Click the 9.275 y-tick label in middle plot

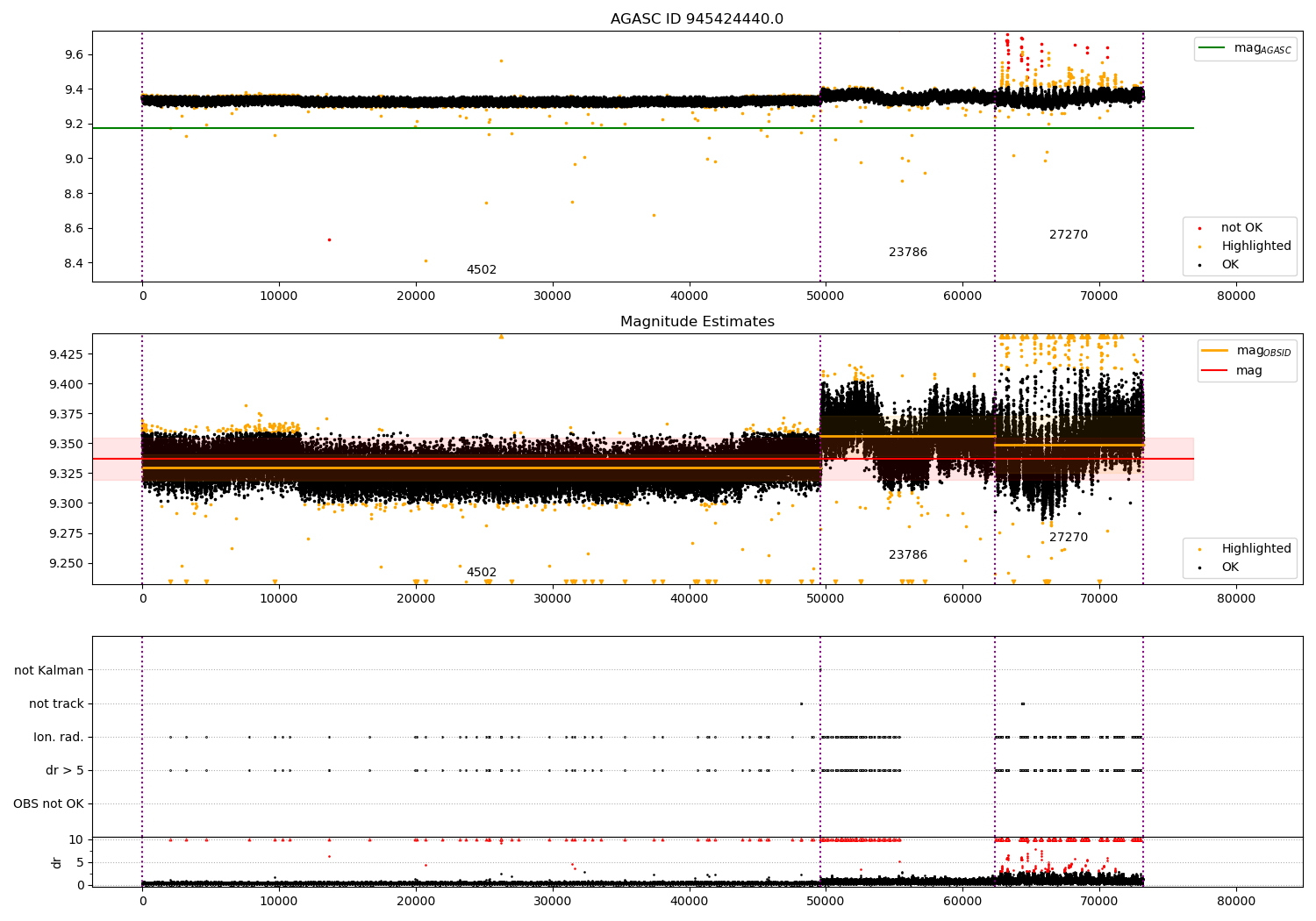(67, 533)
